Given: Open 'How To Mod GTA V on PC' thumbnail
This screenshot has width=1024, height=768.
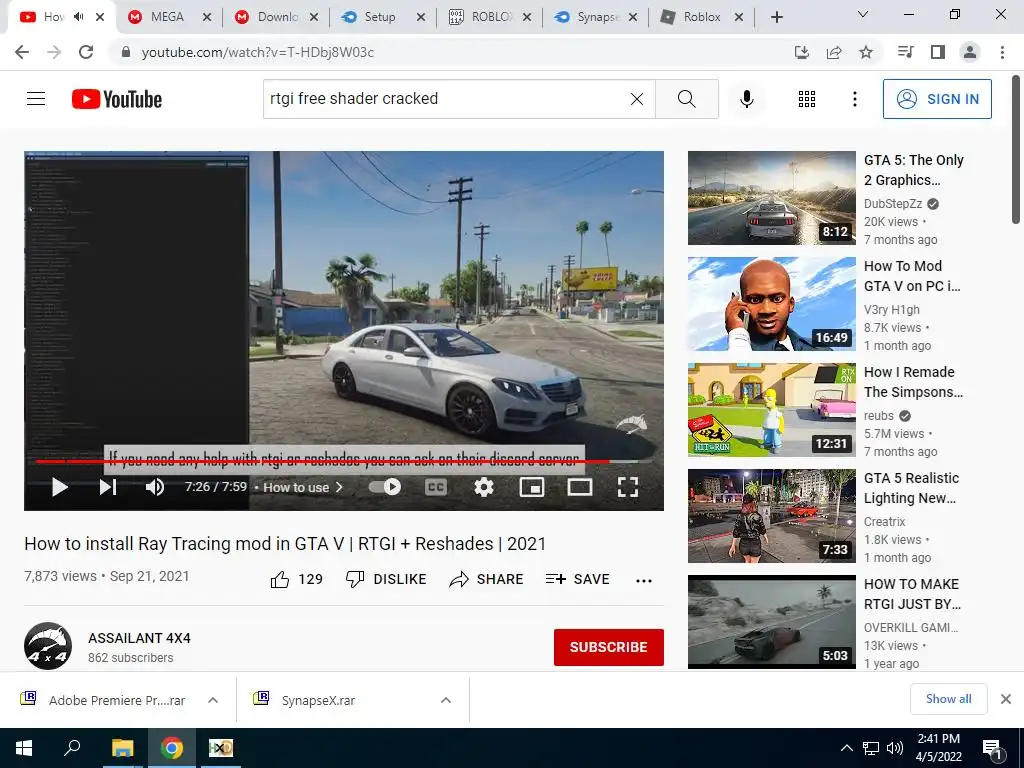Looking at the screenshot, I should pos(771,304).
